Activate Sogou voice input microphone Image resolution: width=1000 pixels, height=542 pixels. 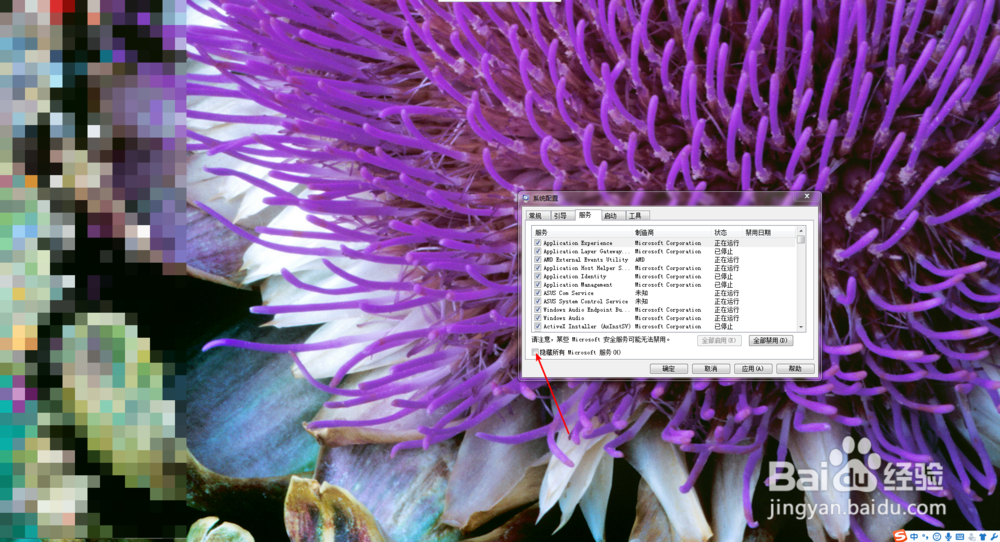coord(948,536)
